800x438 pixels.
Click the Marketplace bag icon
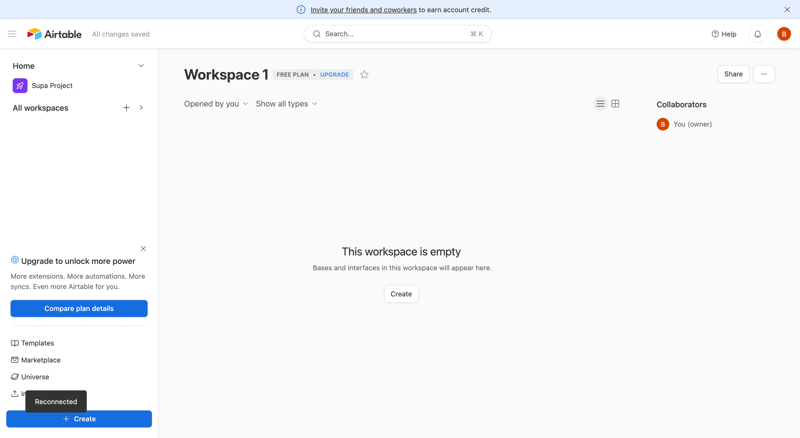(15, 360)
